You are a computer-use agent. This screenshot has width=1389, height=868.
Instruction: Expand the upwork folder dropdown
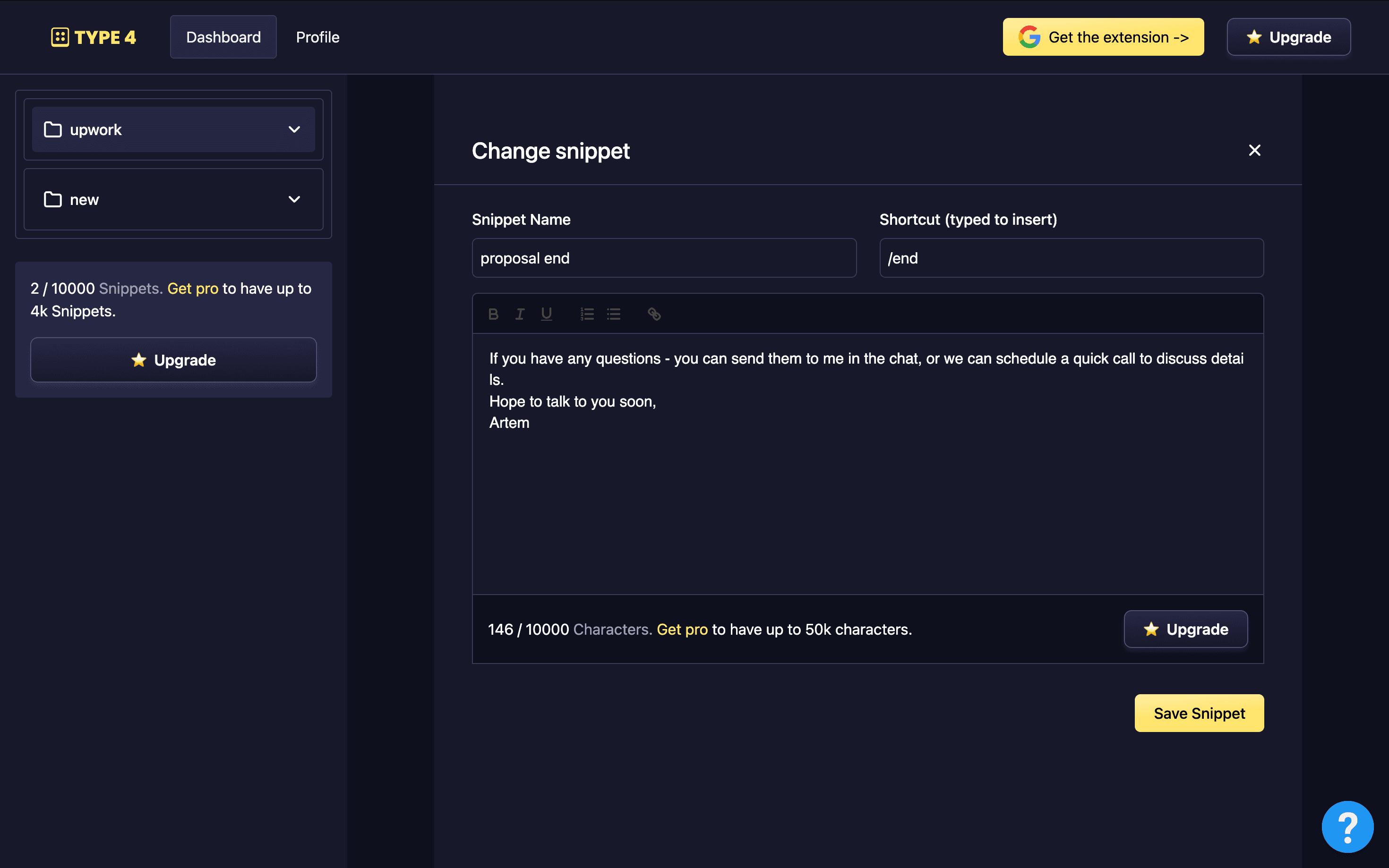tap(294, 129)
